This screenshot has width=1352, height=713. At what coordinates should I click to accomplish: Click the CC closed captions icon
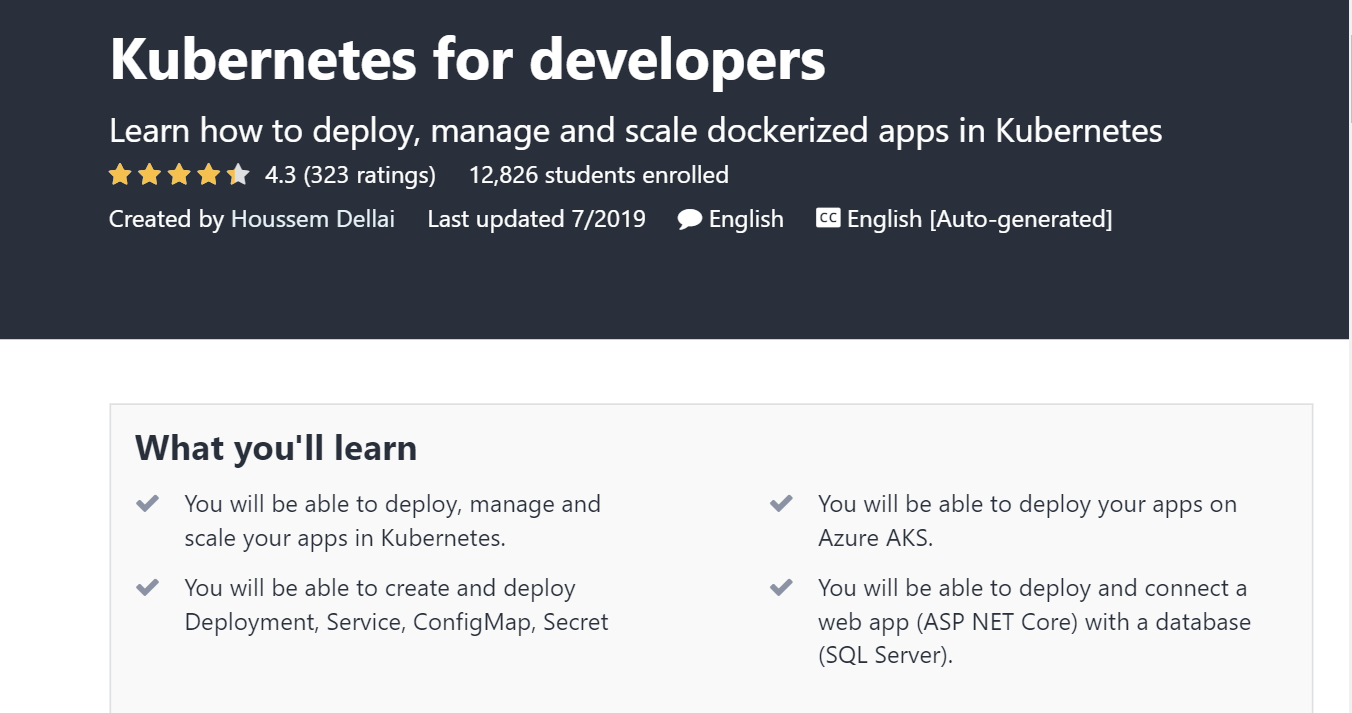[x=828, y=218]
